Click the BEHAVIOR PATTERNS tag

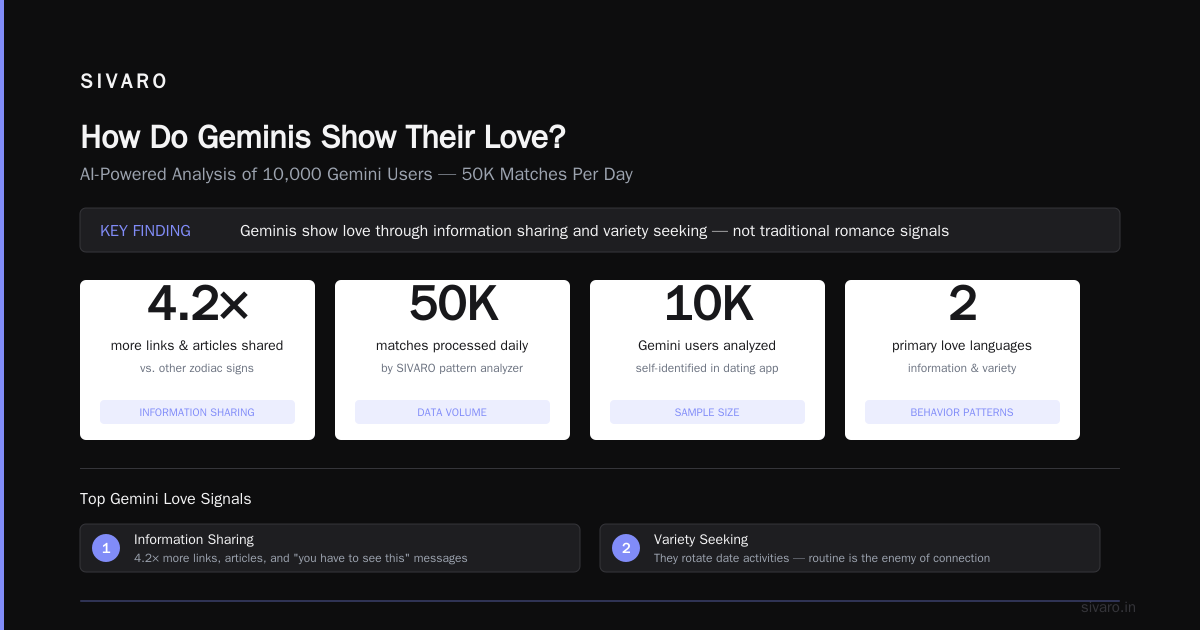(x=962, y=412)
